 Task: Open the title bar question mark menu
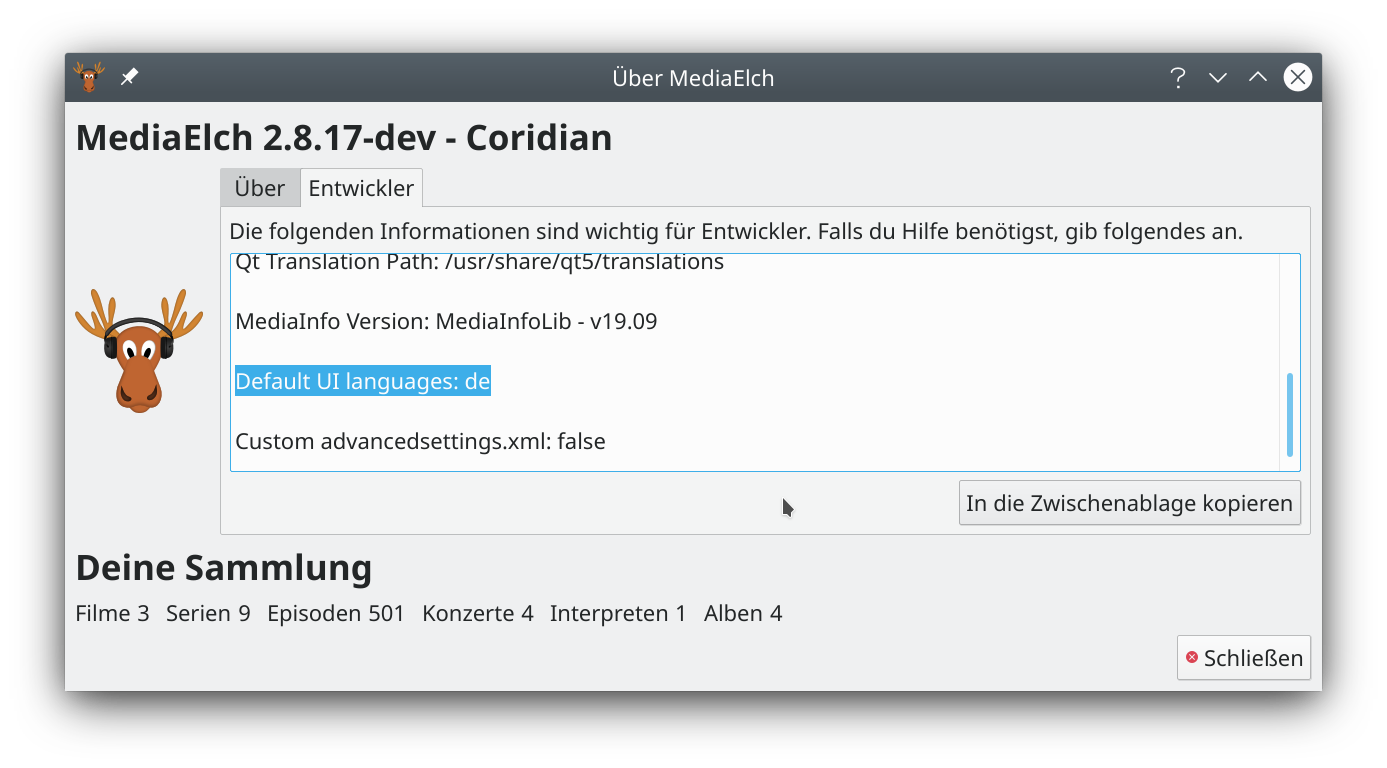click(x=1177, y=77)
